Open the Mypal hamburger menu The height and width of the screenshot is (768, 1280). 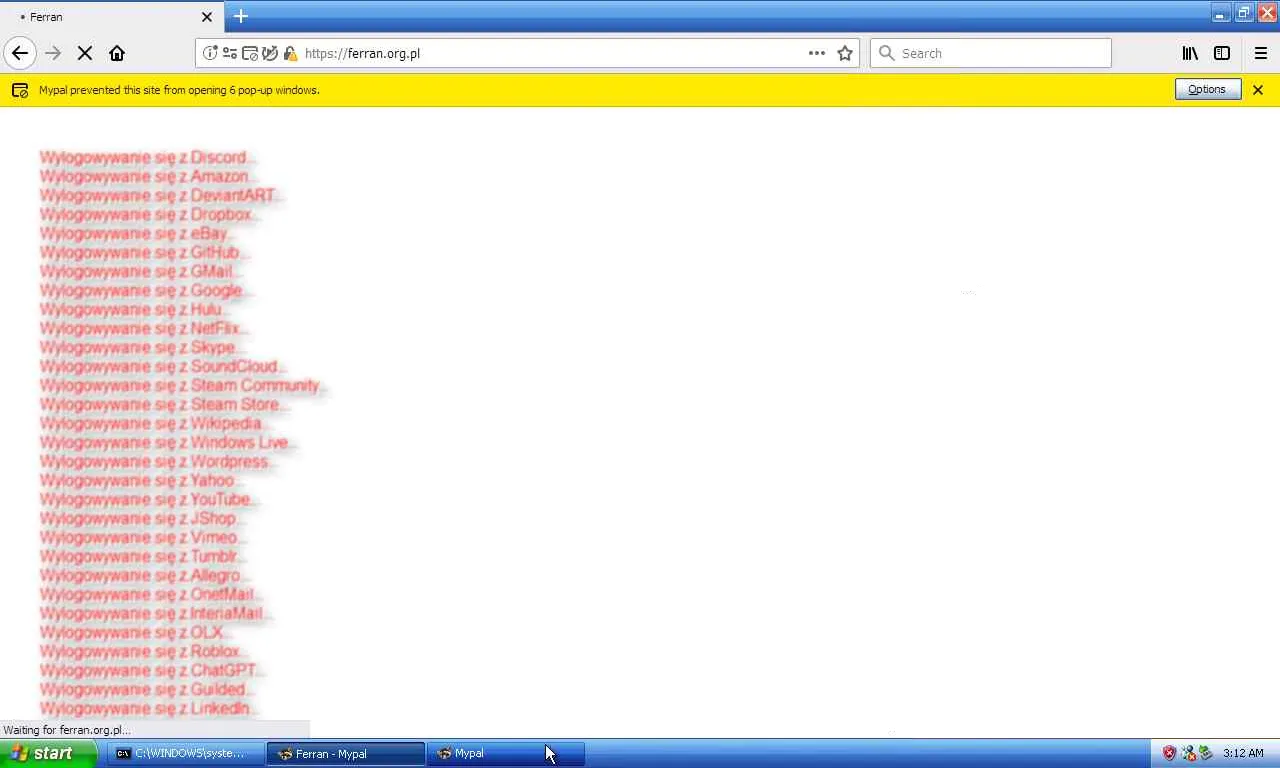click(1261, 53)
